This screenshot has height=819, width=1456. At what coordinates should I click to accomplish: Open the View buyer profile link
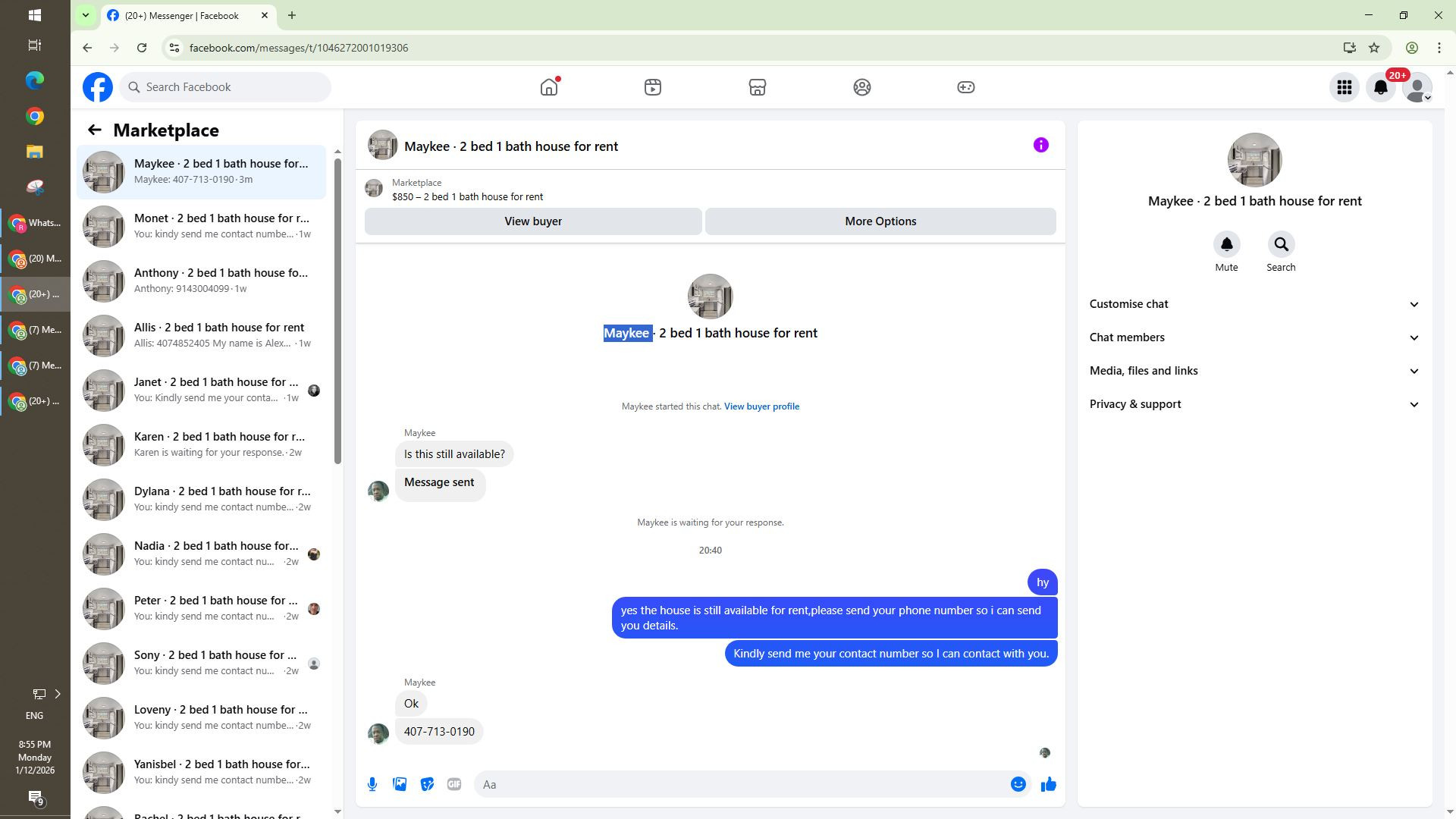761,406
